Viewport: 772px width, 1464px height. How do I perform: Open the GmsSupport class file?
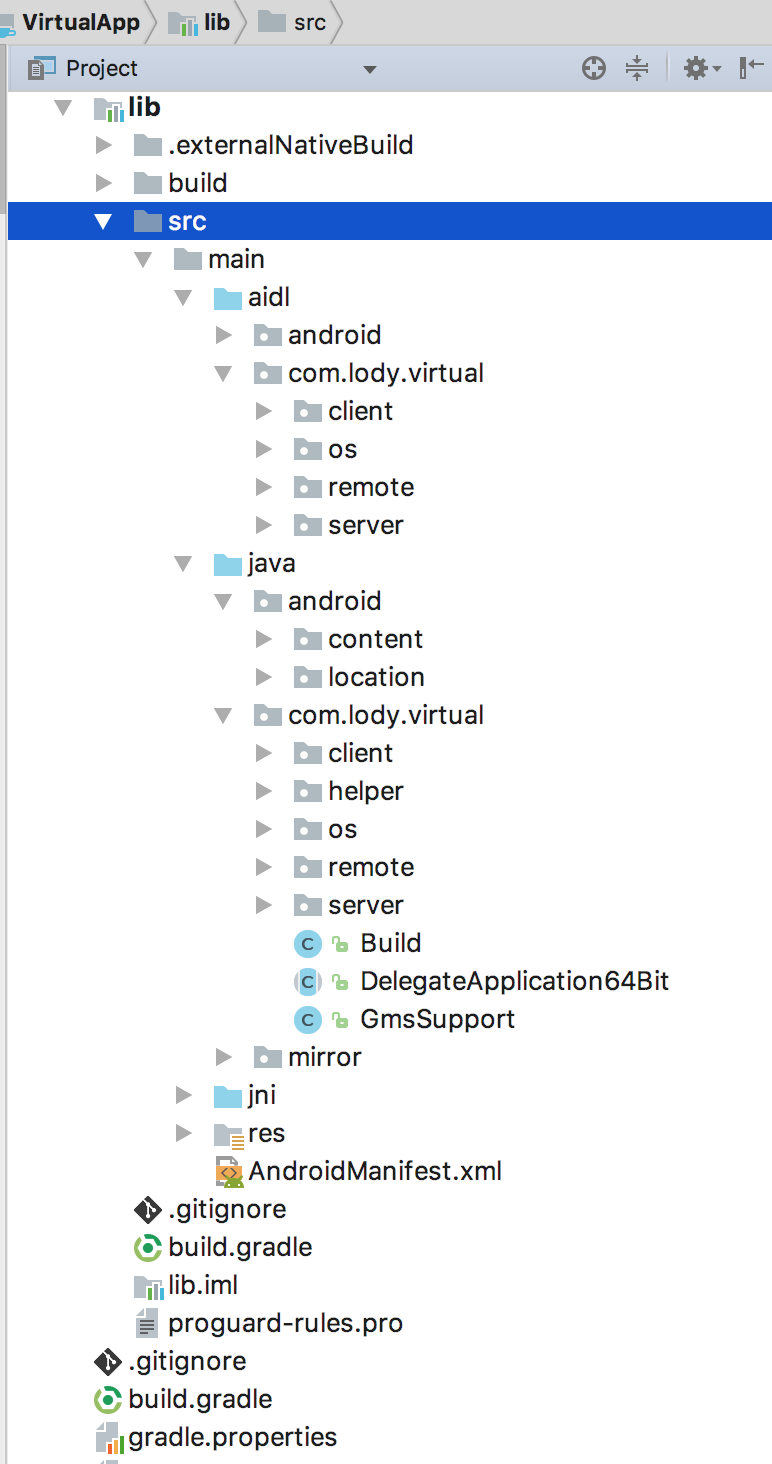[x=437, y=1019]
